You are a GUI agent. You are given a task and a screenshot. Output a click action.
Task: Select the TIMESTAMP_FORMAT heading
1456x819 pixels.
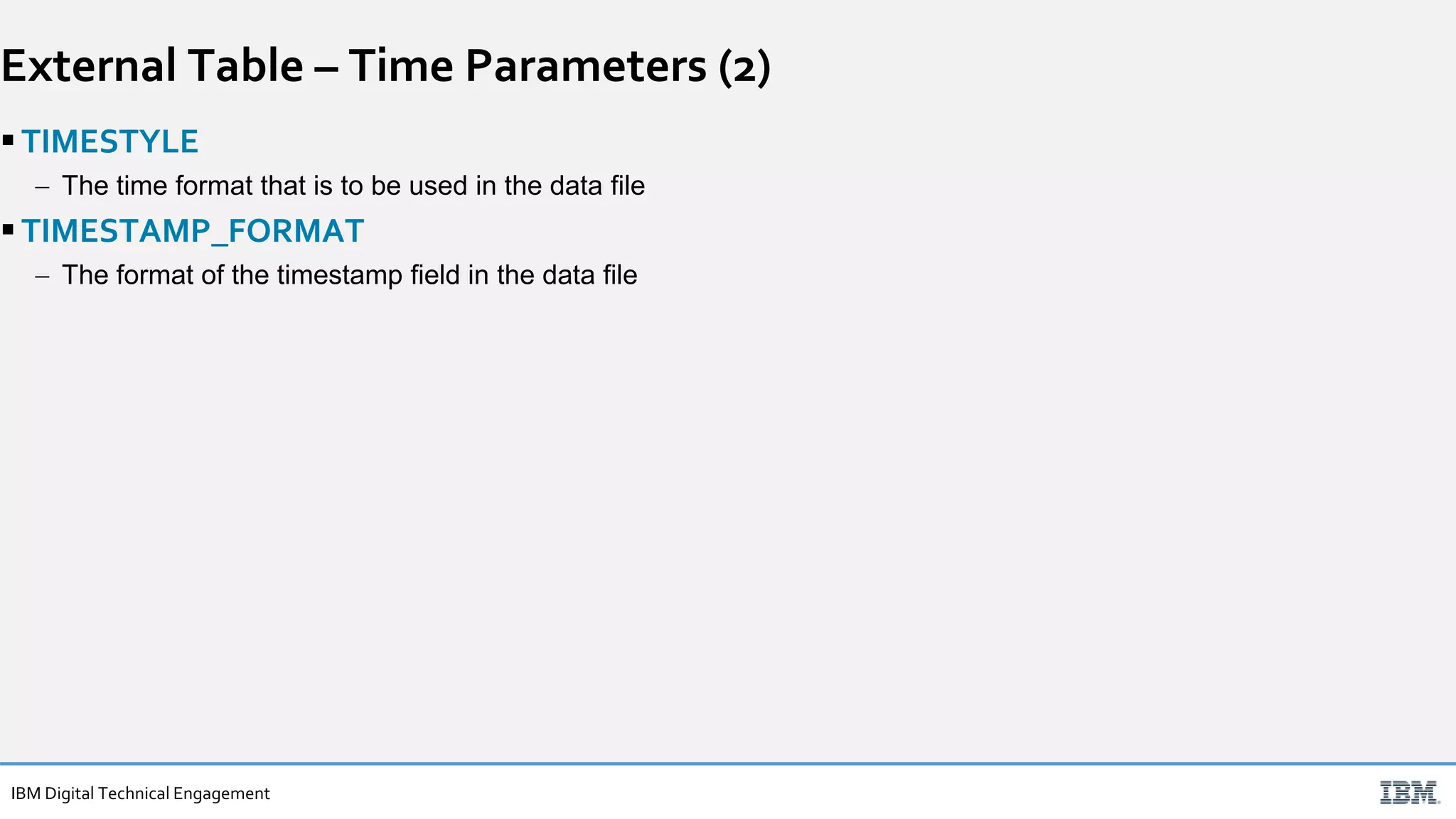(x=193, y=232)
